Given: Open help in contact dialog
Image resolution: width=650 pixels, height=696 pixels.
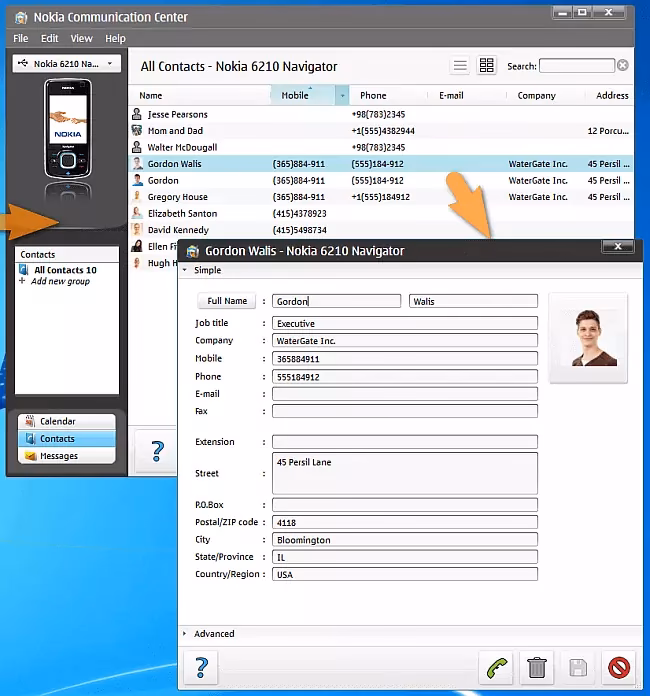Looking at the screenshot, I should (x=201, y=668).
